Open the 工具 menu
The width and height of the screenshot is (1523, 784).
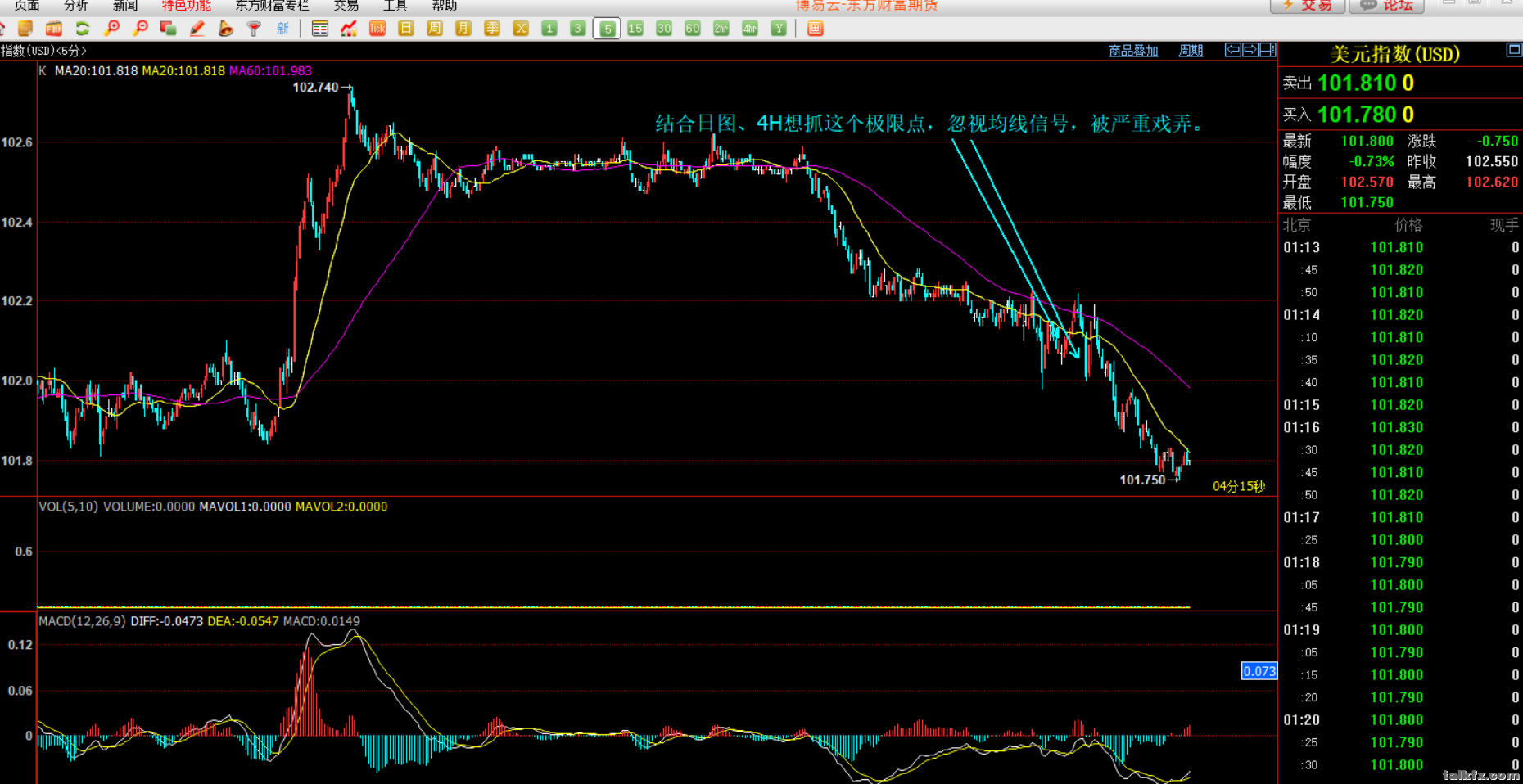click(395, 7)
